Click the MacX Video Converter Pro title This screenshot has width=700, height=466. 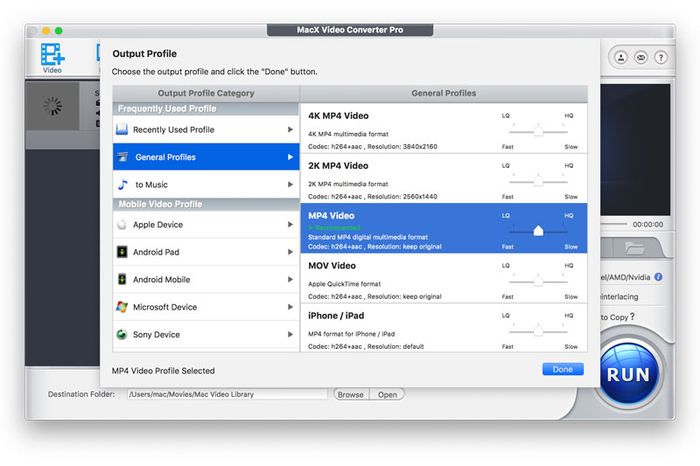click(x=350, y=30)
